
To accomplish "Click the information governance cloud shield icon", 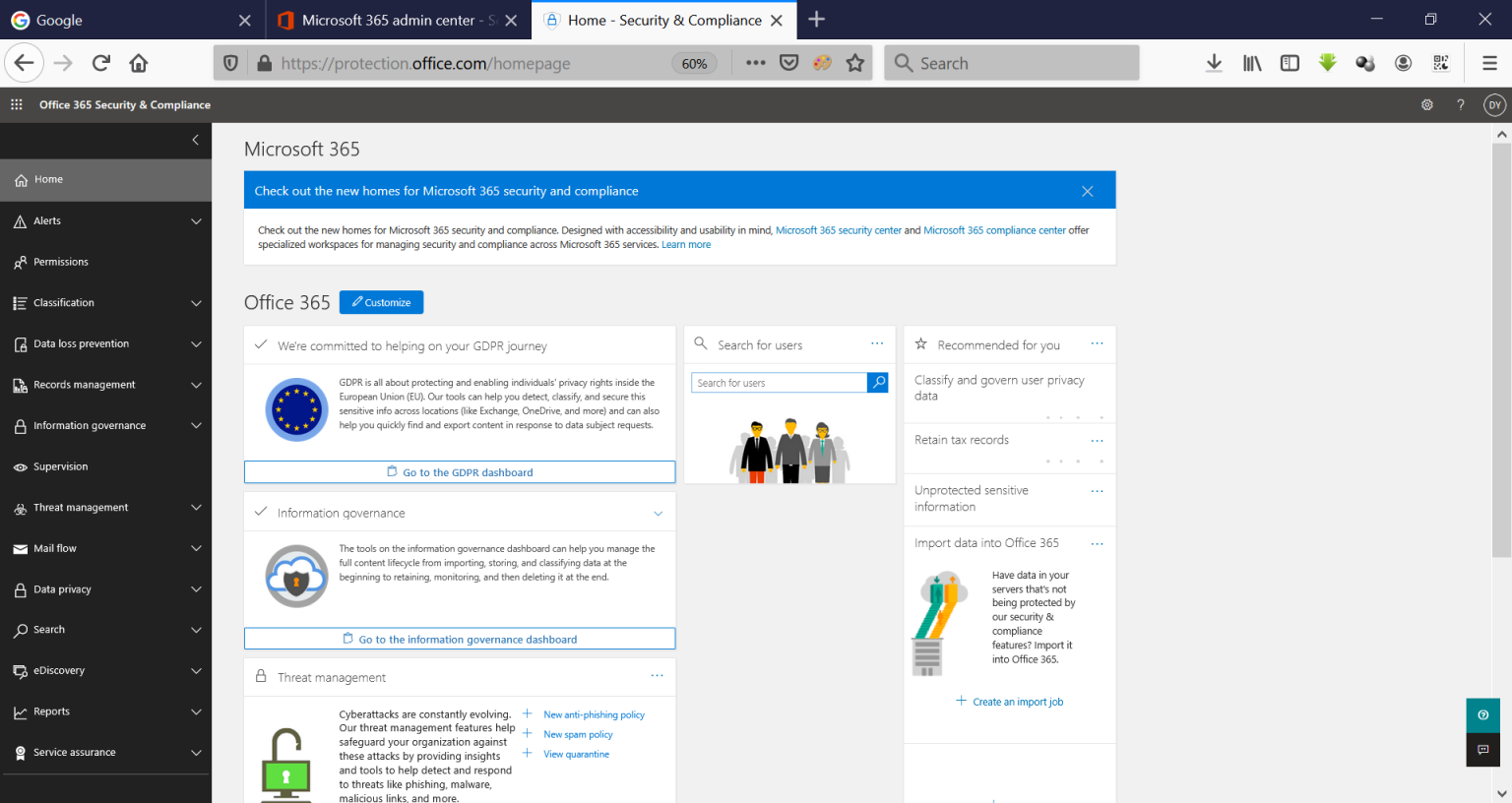I will 296,577.
